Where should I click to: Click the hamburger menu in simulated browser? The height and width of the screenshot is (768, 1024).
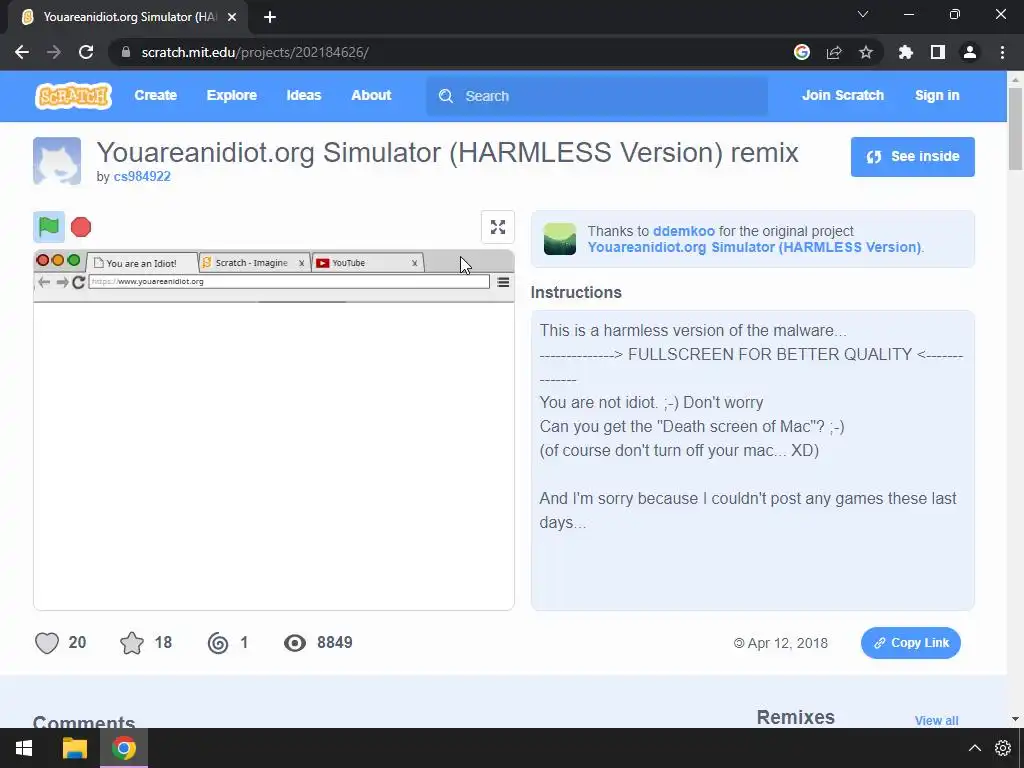pyautogui.click(x=503, y=282)
